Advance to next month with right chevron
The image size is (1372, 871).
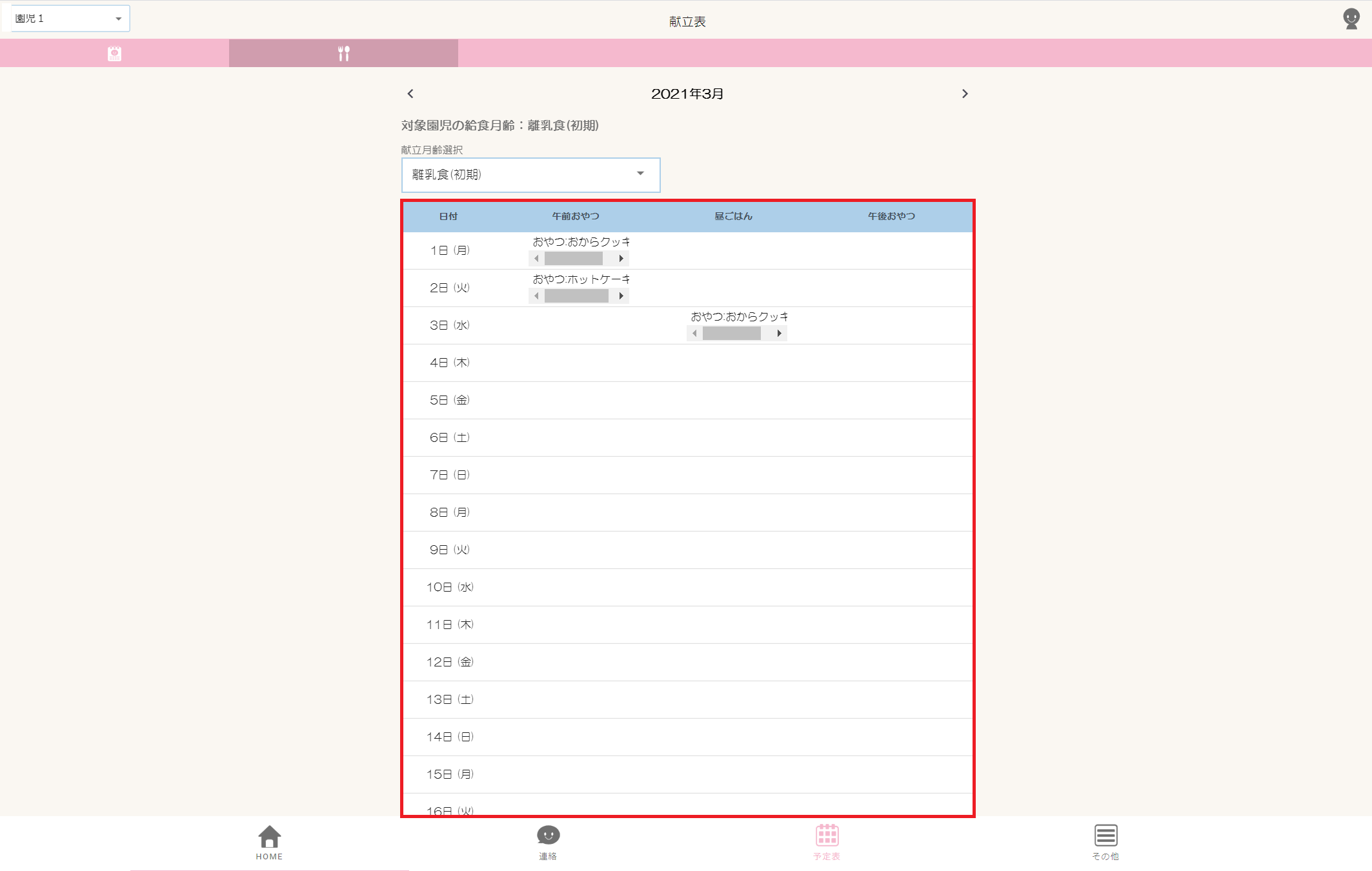click(x=965, y=94)
